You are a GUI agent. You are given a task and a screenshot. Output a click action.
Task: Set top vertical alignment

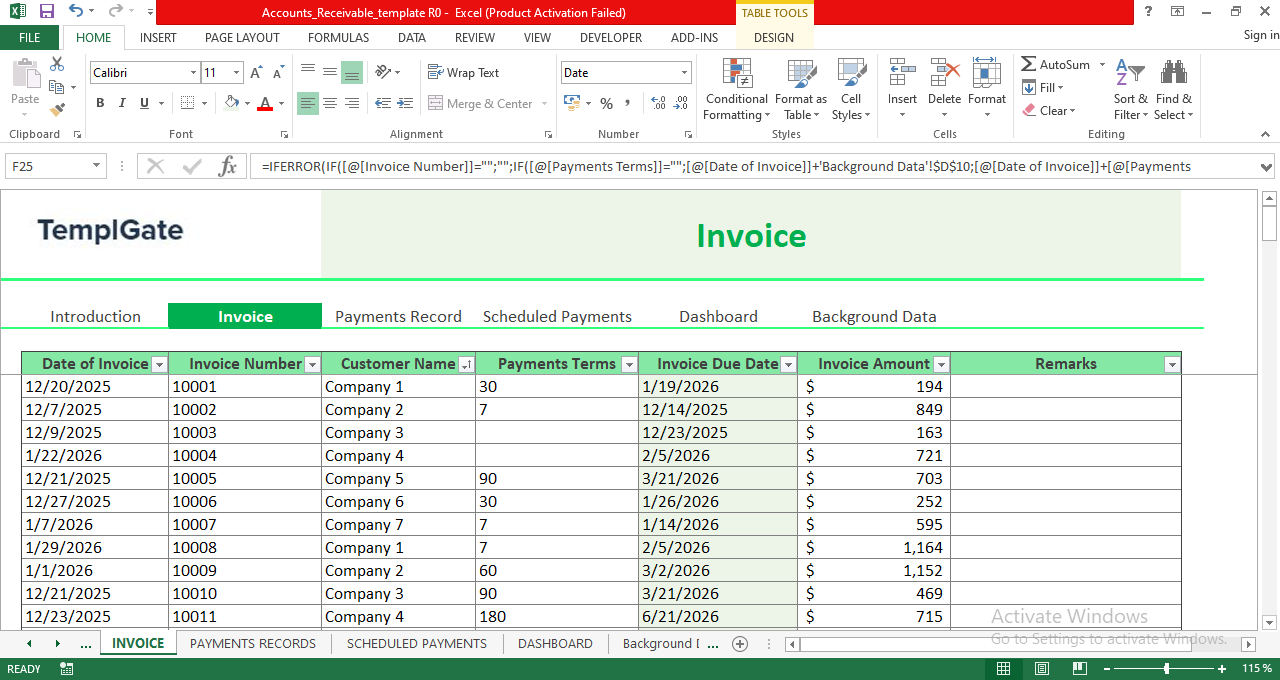308,72
